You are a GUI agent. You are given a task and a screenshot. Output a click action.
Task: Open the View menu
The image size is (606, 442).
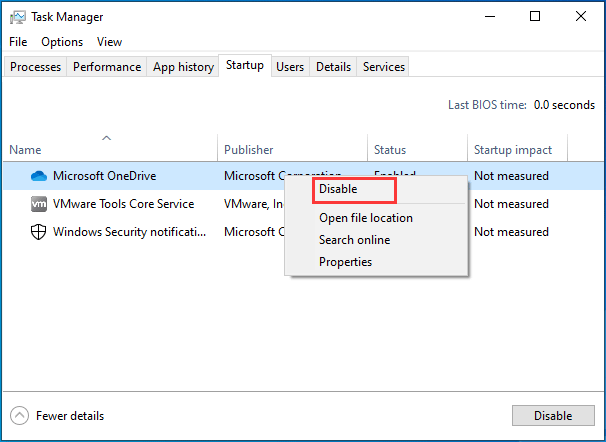(109, 42)
